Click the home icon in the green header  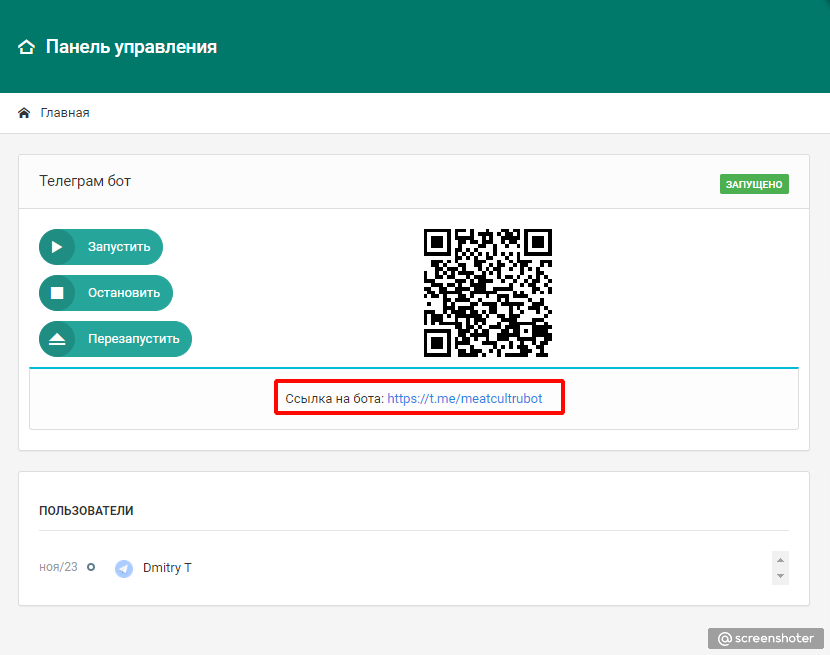coord(26,47)
